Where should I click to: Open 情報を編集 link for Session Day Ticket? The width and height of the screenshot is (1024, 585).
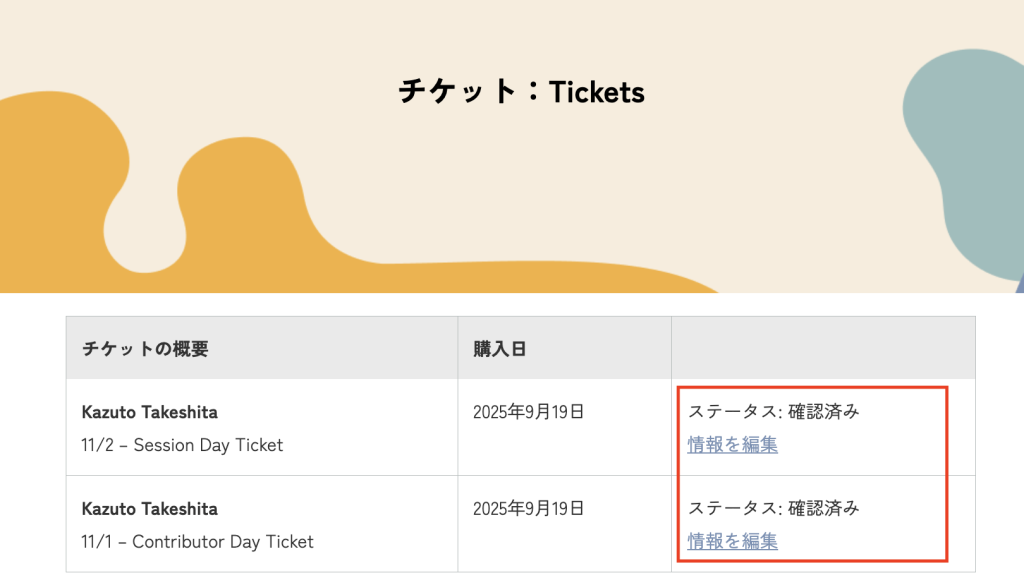click(x=732, y=445)
